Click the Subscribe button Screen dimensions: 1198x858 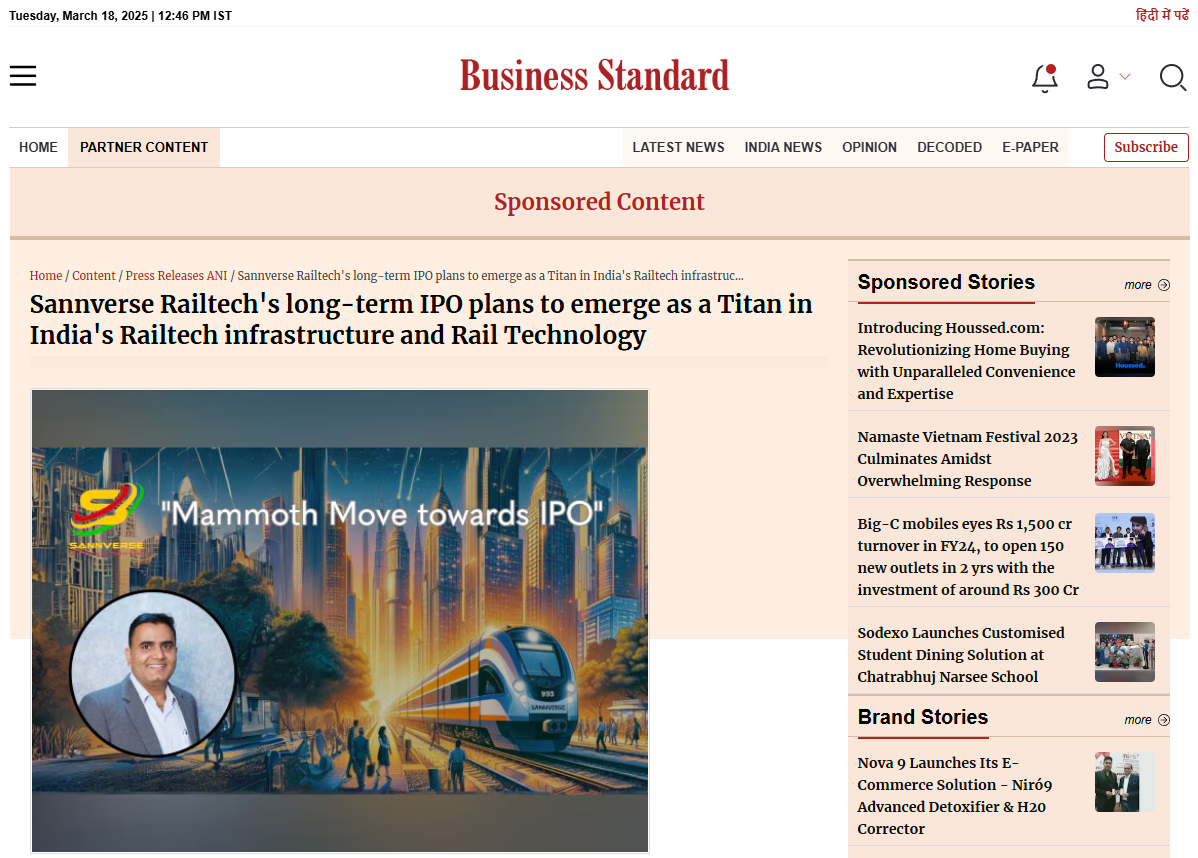point(1146,147)
